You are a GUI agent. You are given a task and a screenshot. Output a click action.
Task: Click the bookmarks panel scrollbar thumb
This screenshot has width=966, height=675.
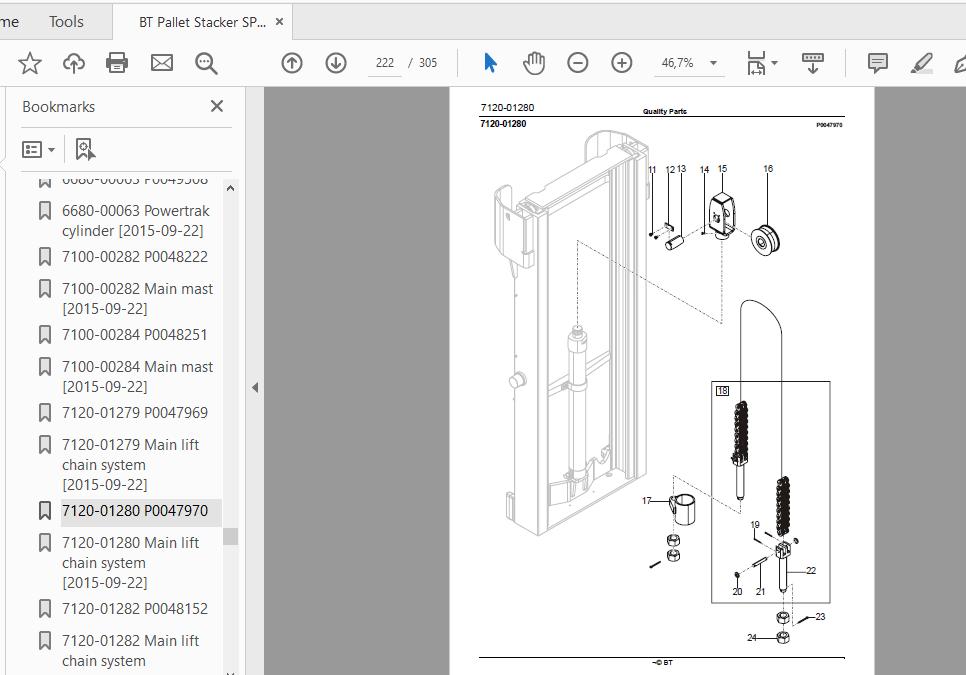[230, 536]
